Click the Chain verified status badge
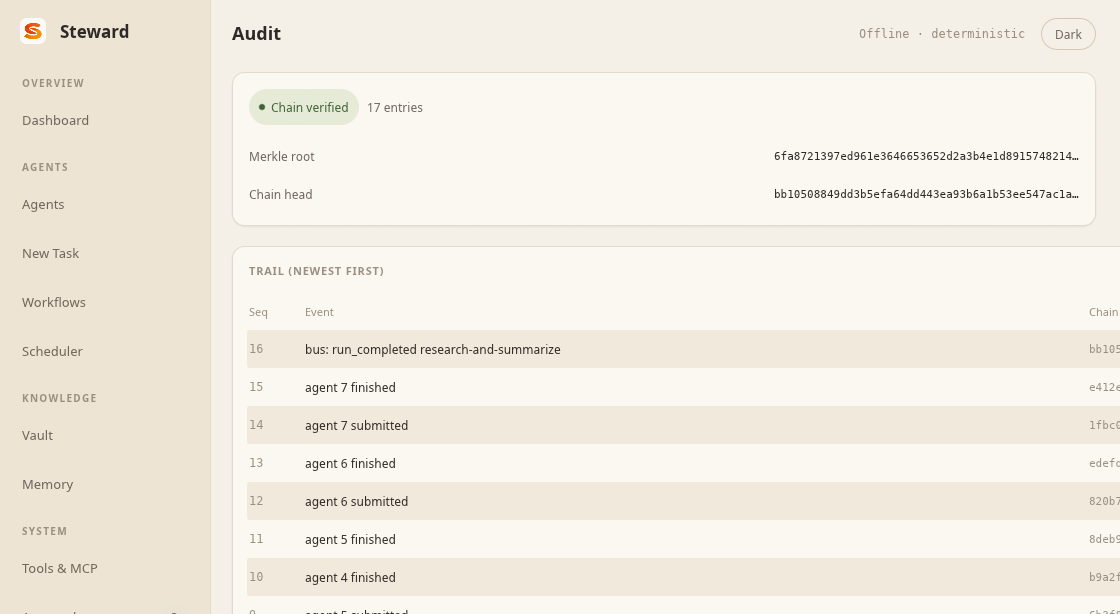1120x614 pixels. click(x=304, y=107)
